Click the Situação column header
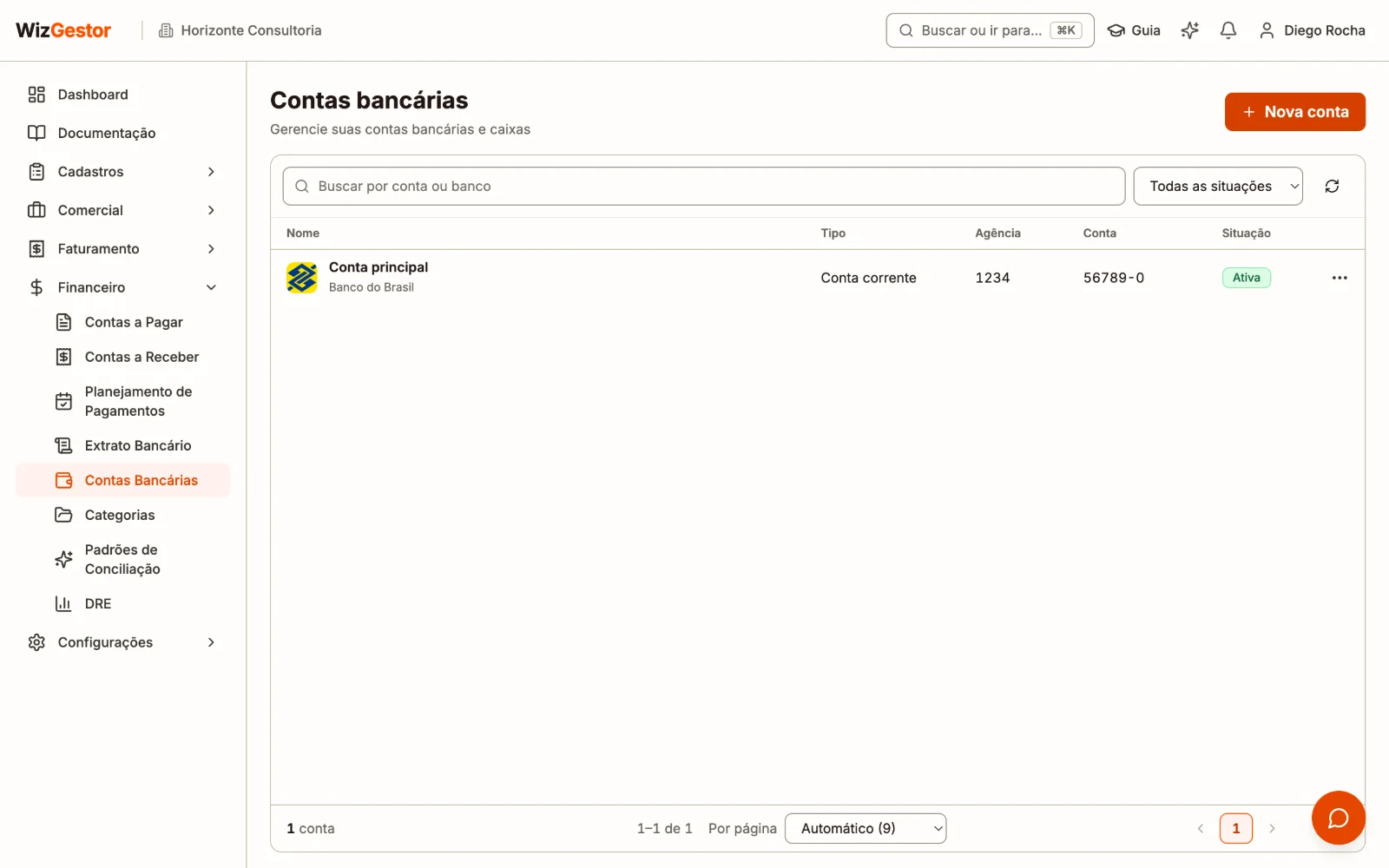Screen dimensions: 1389x868 pos(1247,233)
